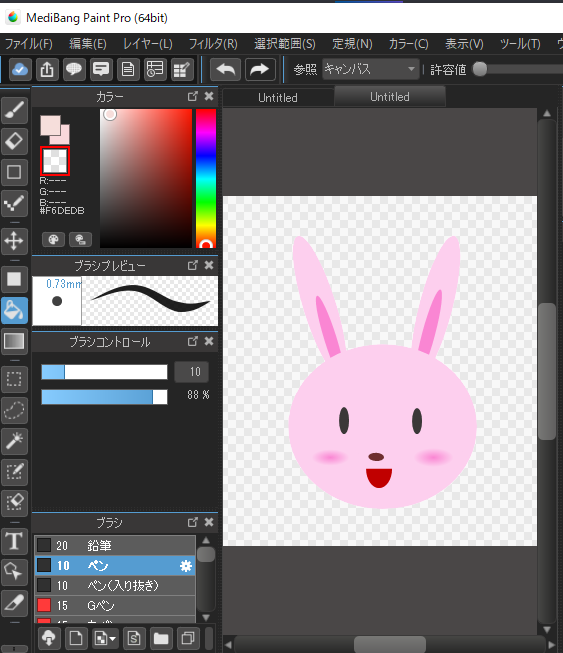This screenshot has height=653, width=563.
Task: Select the Magic Wand tool
Action: (15, 441)
